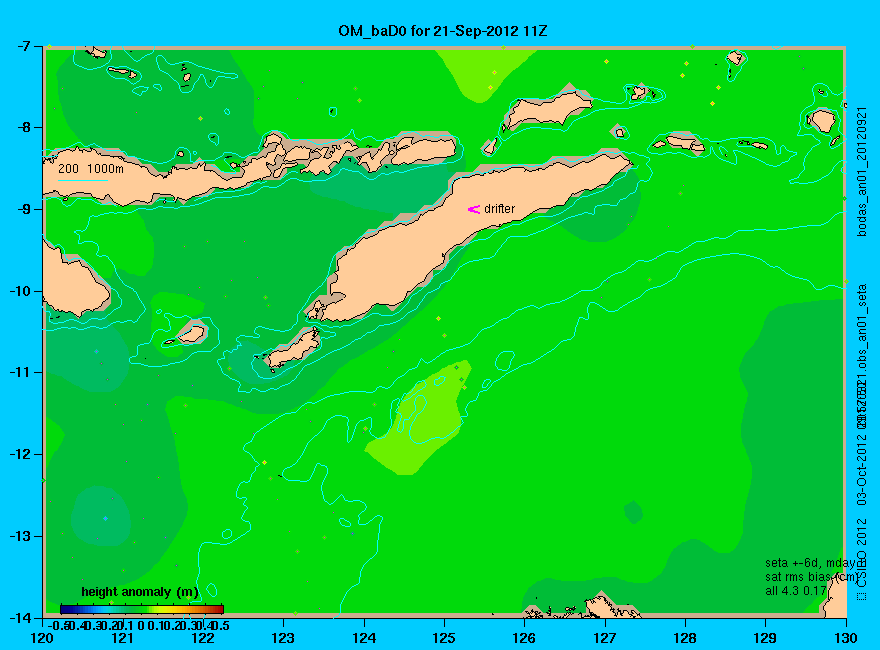
Task: Click the vertical "CSIRO 2012" copyright text
Action: (862, 560)
